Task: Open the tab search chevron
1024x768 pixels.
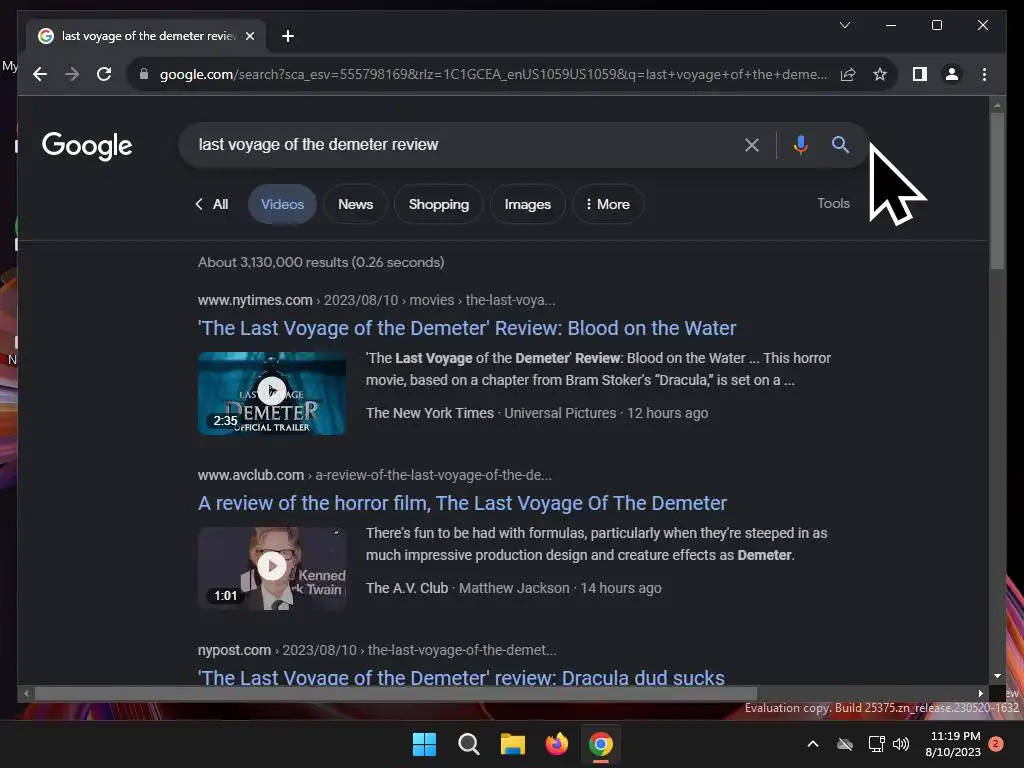Action: click(x=844, y=25)
